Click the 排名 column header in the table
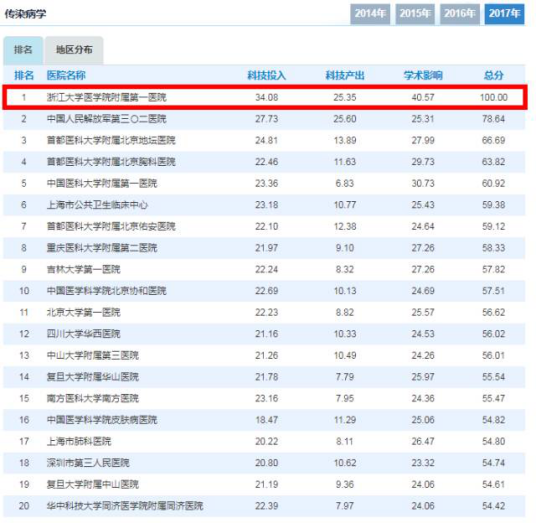 coord(24,75)
